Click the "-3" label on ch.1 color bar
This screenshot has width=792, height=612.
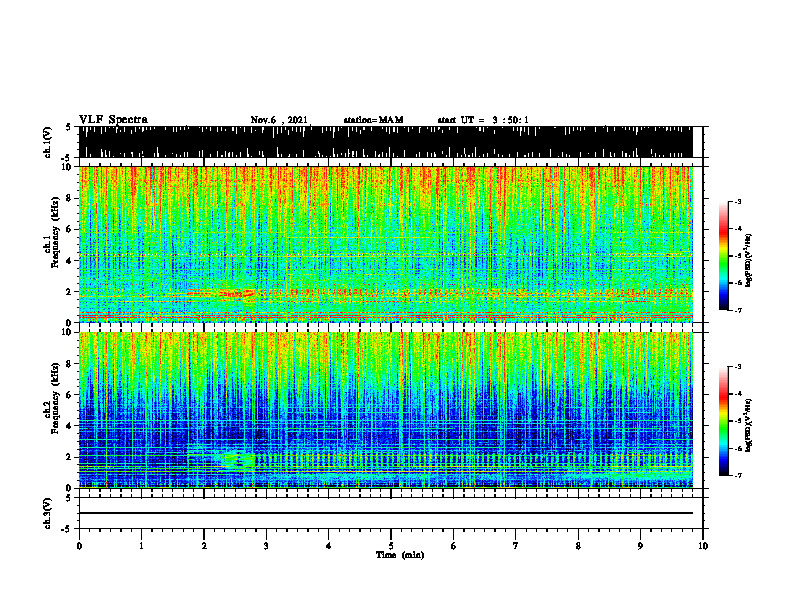[737, 202]
